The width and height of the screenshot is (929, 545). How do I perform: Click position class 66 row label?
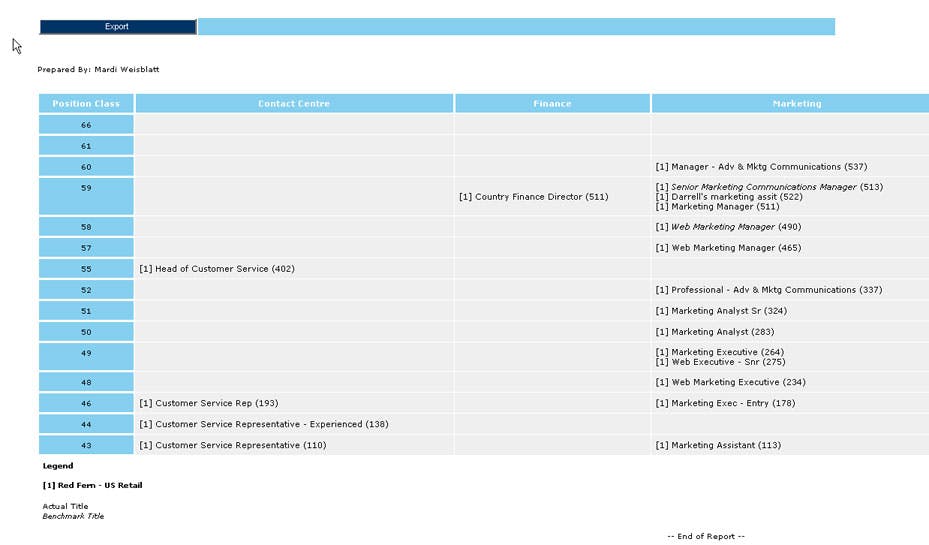coord(86,125)
